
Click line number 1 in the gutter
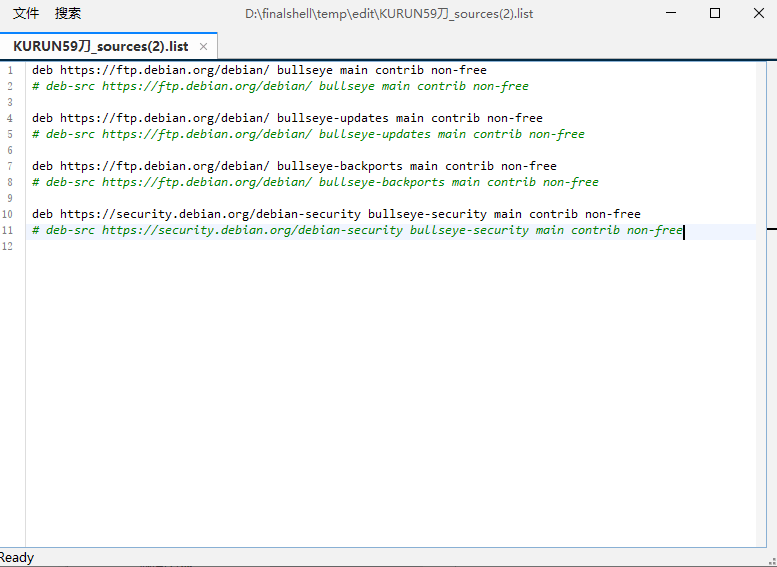(9, 70)
